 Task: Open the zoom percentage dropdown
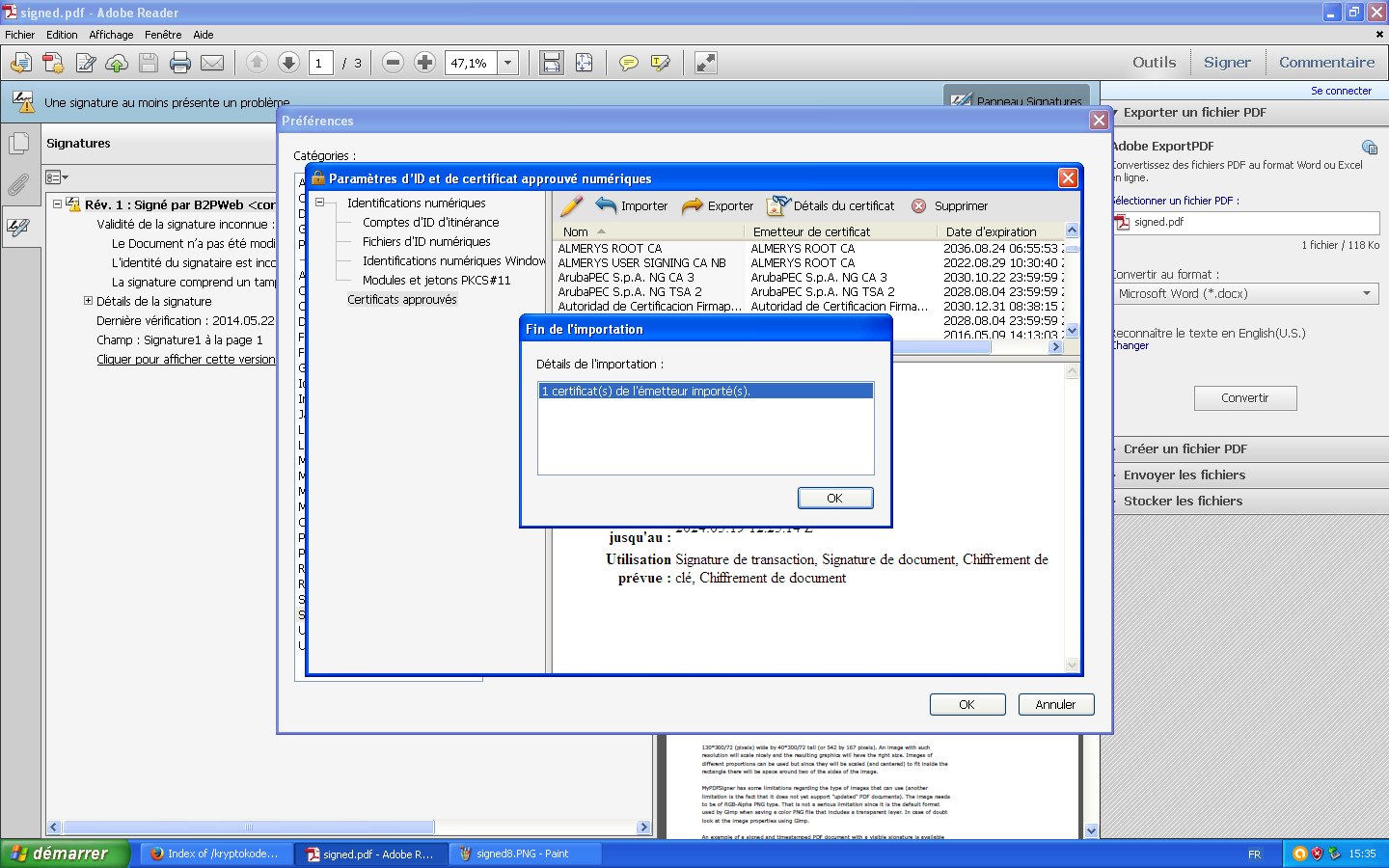point(508,63)
